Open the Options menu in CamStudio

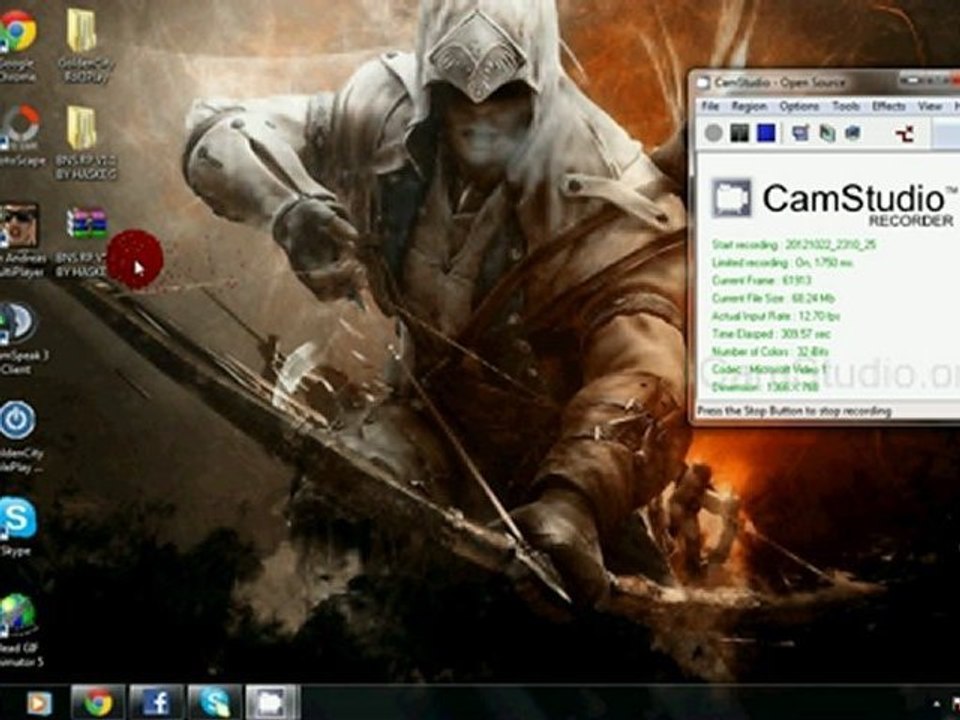pos(799,107)
